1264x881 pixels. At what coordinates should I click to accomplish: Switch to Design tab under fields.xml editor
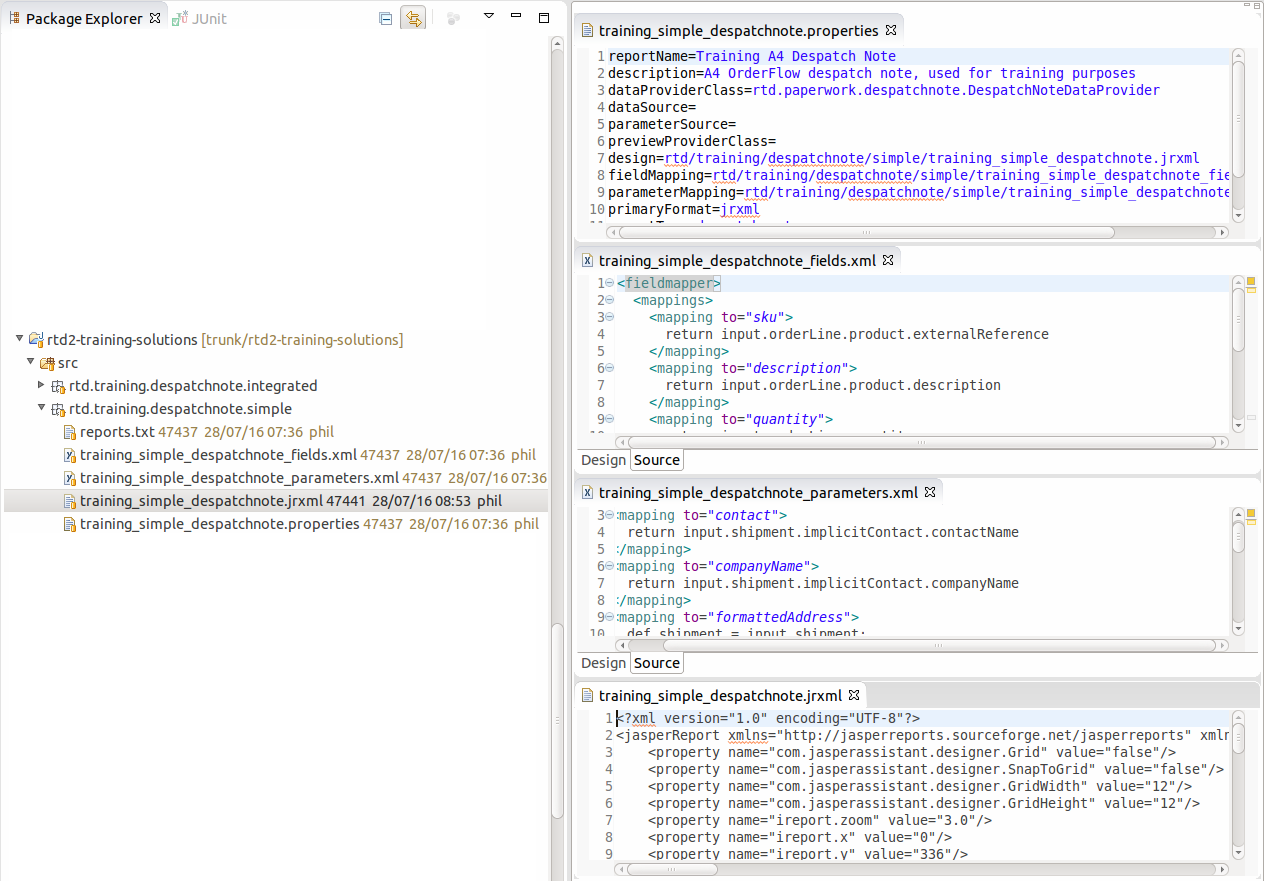(x=603, y=459)
